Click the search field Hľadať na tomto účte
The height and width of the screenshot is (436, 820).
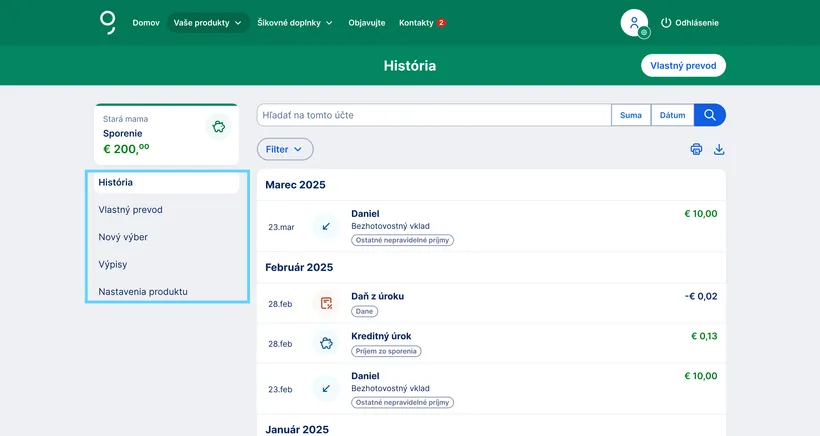pyautogui.click(x=433, y=115)
